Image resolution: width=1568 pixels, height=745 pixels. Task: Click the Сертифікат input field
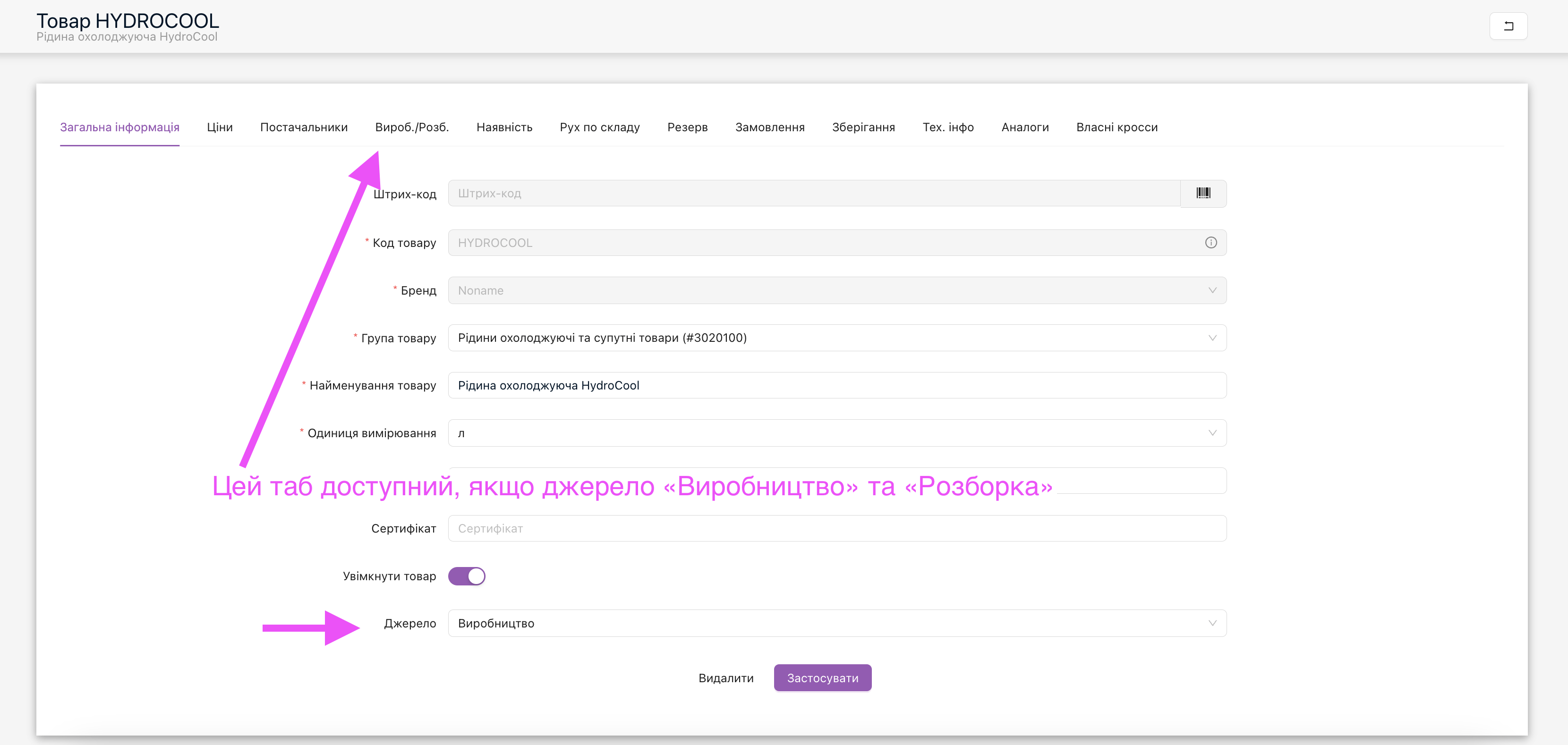836,528
